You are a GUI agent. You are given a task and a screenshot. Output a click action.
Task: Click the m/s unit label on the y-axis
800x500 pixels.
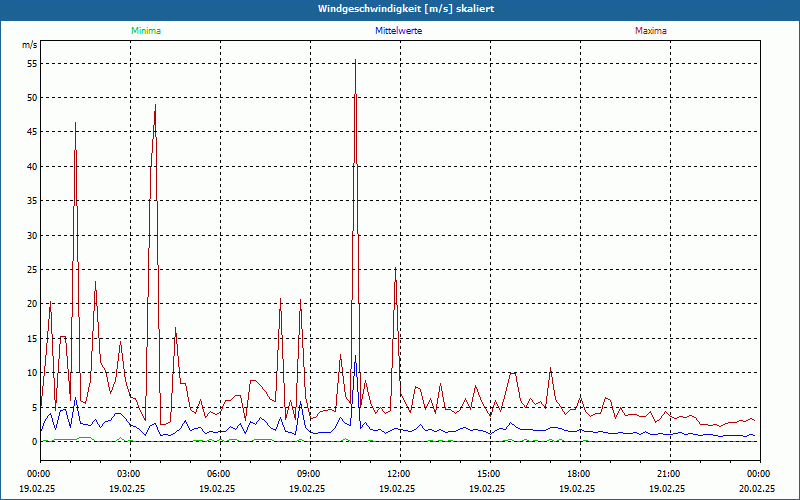[x=30, y=45]
